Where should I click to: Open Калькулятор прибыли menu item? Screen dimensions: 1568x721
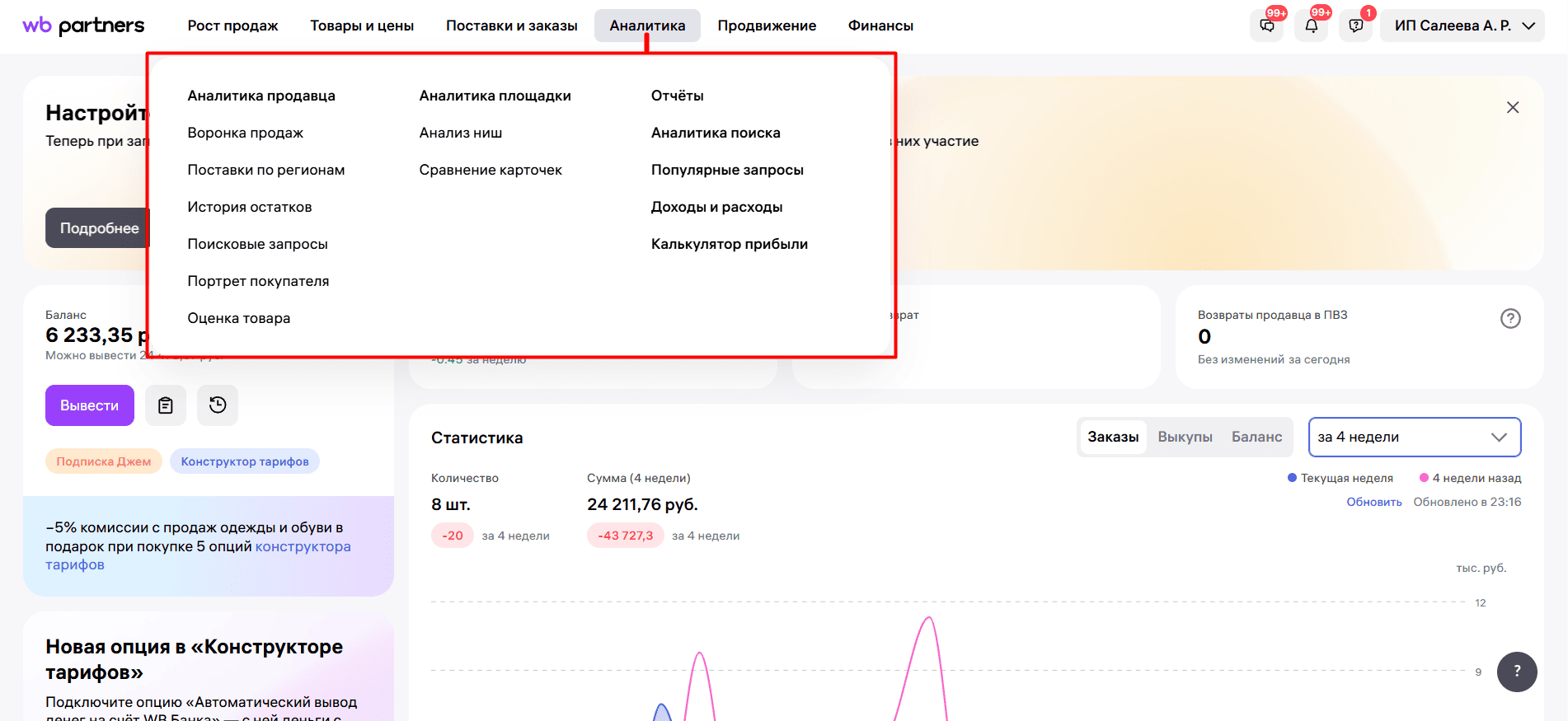[730, 244]
